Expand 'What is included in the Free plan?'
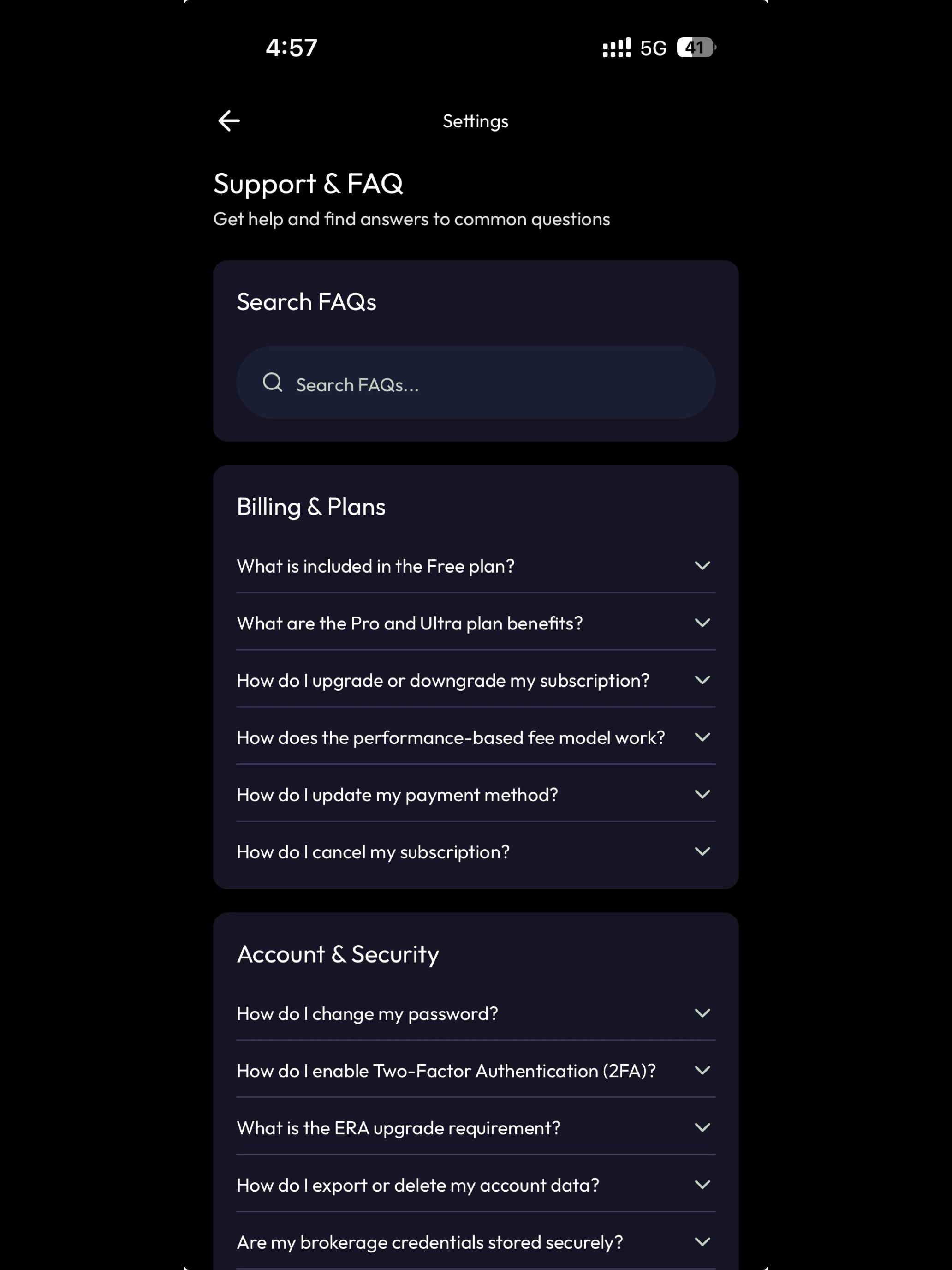Viewport: 952px width, 1270px height. click(x=476, y=565)
